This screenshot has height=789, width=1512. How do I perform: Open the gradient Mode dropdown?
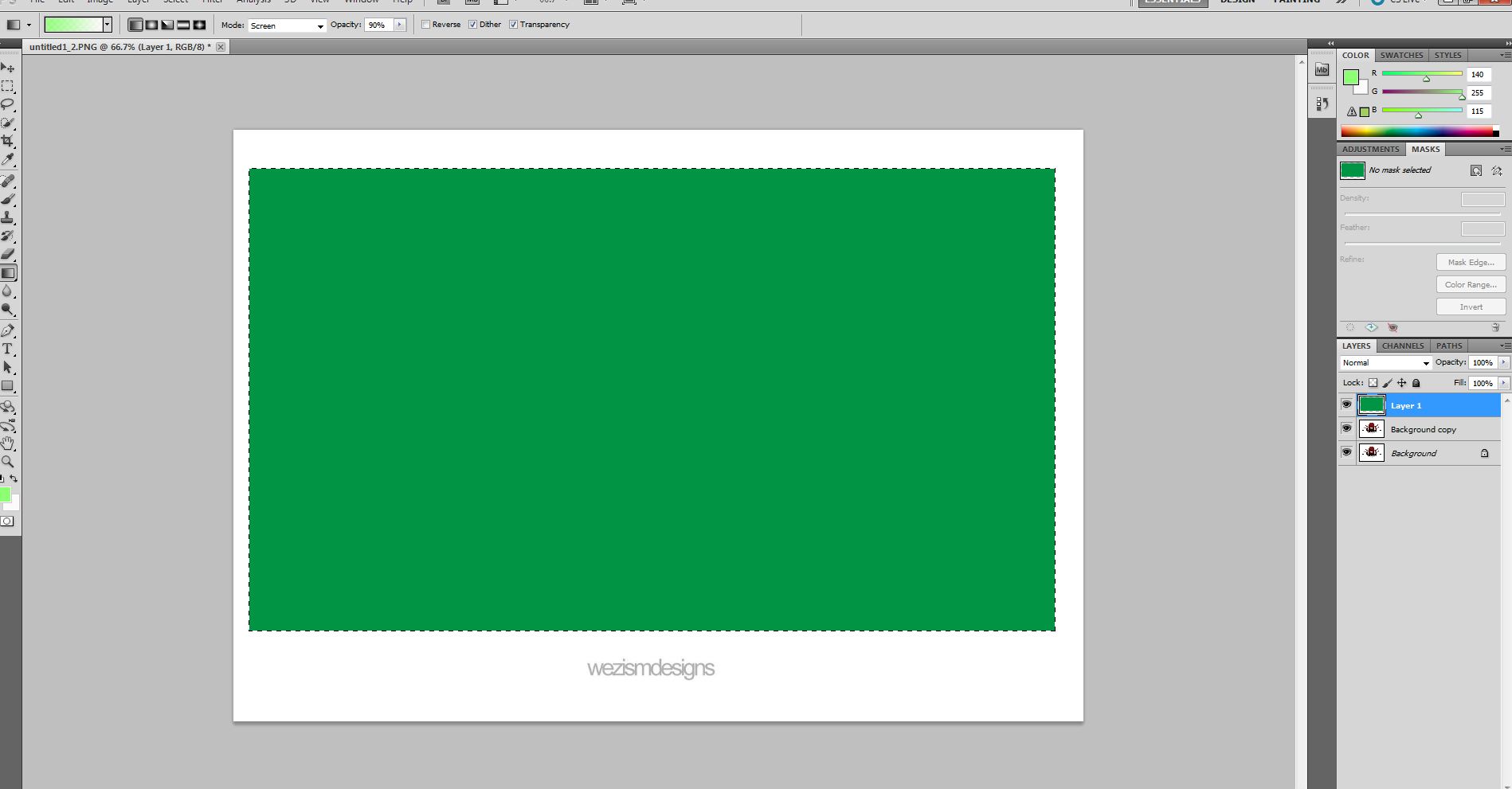(287, 25)
